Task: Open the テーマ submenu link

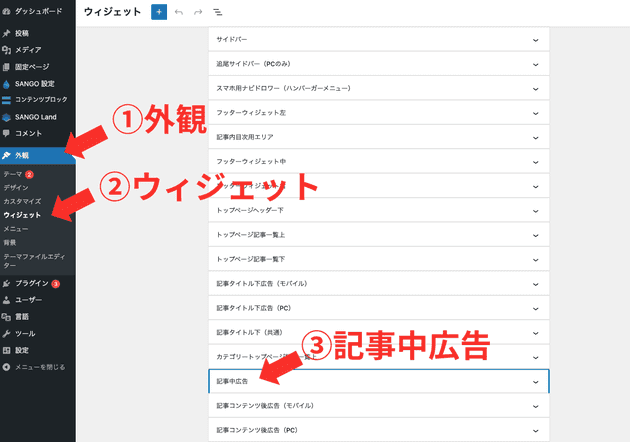Action: pyautogui.click(x=12, y=174)
